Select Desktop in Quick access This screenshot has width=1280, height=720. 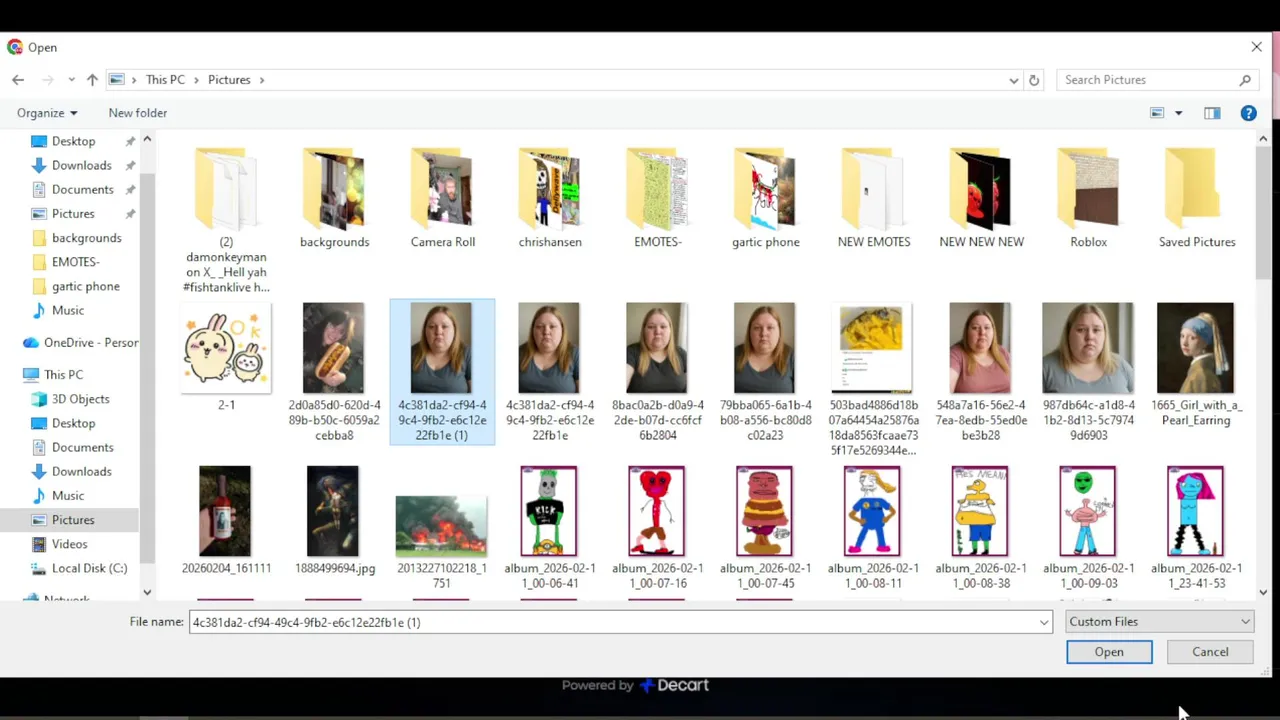(x=73, y=141)
